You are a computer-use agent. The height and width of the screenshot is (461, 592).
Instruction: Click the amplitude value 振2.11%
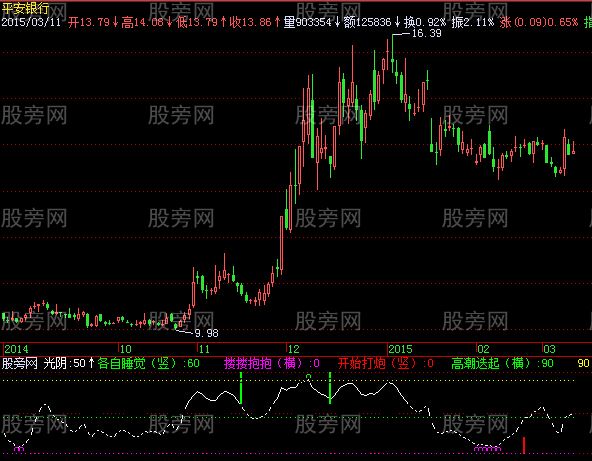[x=472, y=22]
